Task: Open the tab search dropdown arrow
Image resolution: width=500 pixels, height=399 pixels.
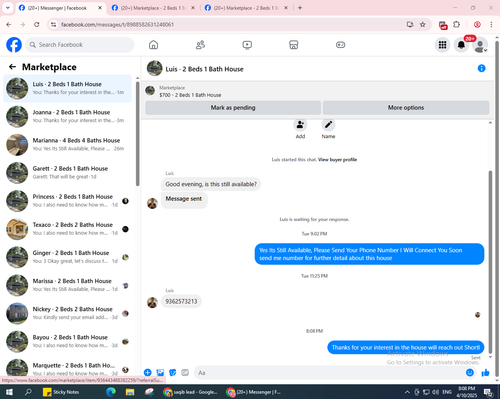Action: tap(7, 8)
